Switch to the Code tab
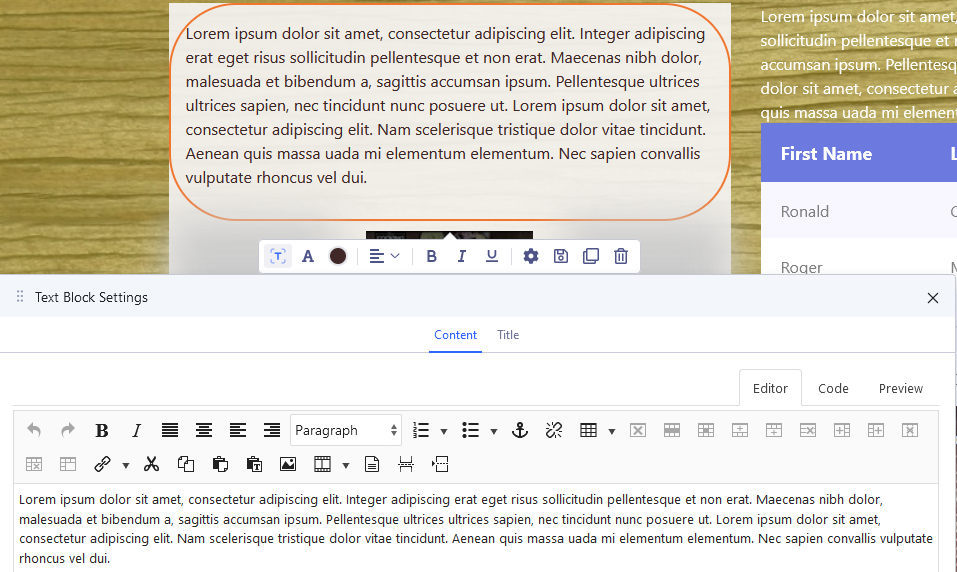This screenshot has height=572, width=957. click(833, 389)
